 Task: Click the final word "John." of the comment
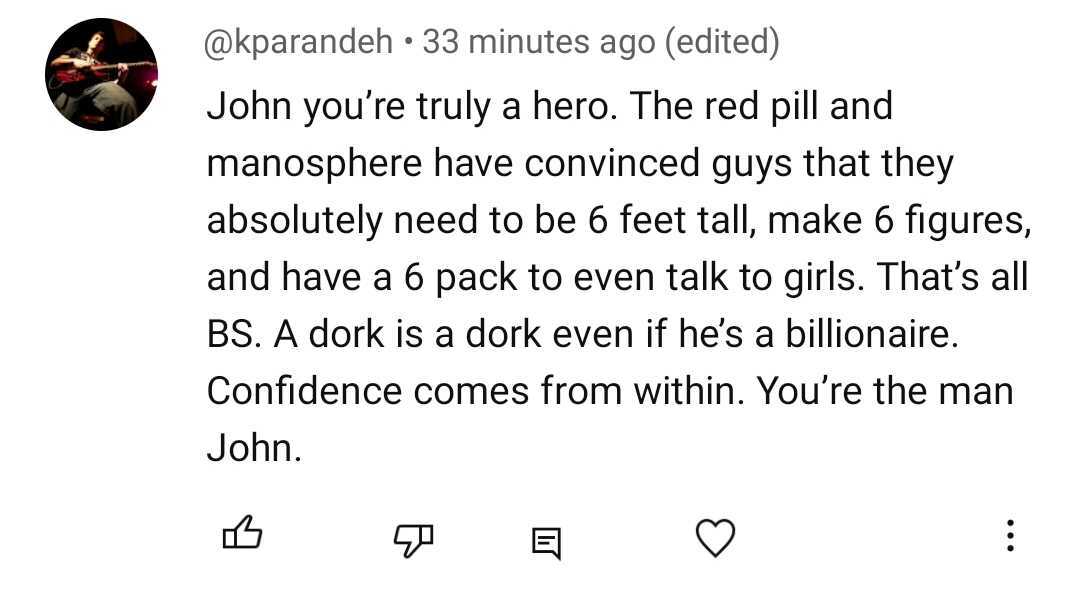pos(253,448)
